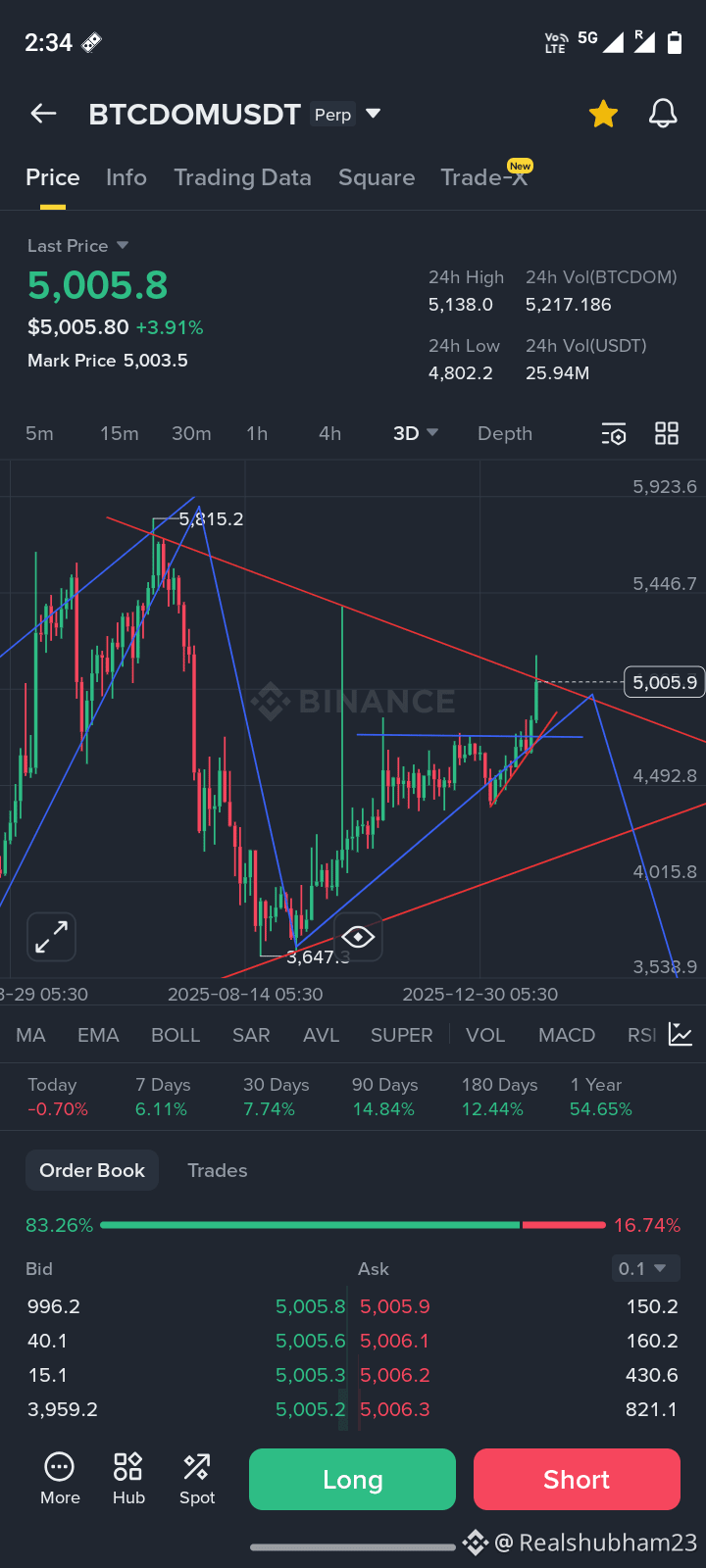Select the 5m timeframe
706x1568 pixels.
[39, 433]
